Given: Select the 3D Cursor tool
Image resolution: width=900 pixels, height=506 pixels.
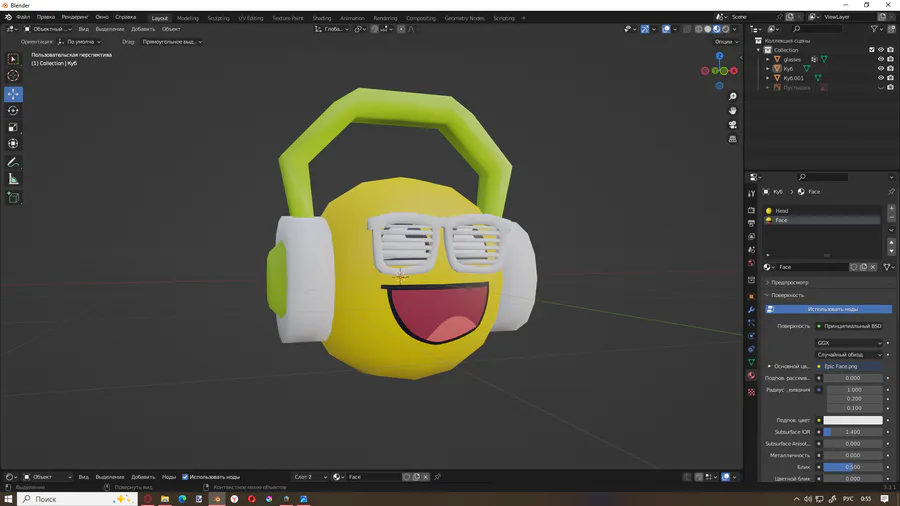Looking at the screenshot, I should pos(13,76).
